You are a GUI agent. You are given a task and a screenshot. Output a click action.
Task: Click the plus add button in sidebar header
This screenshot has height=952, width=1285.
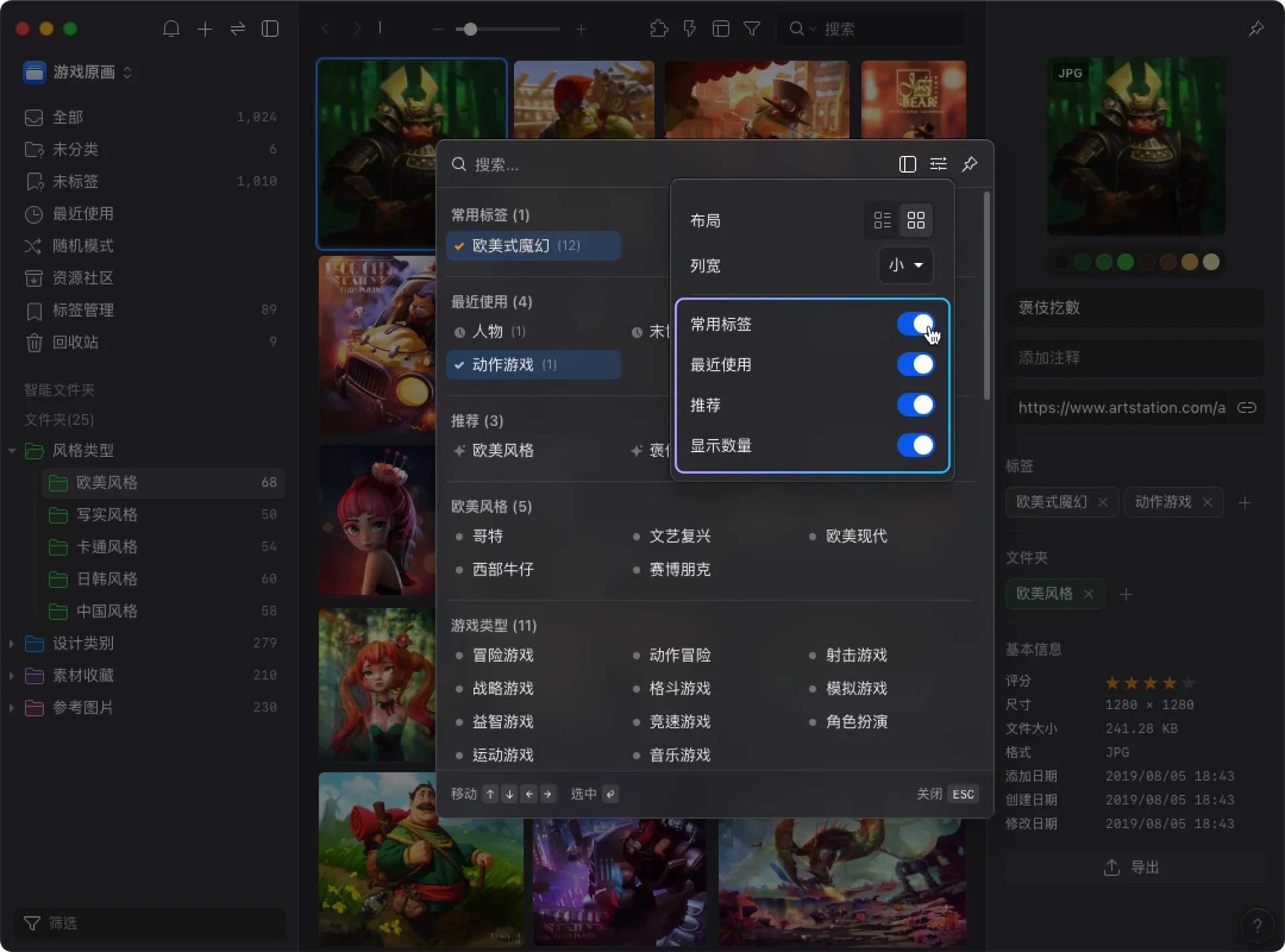click(205, 29)
